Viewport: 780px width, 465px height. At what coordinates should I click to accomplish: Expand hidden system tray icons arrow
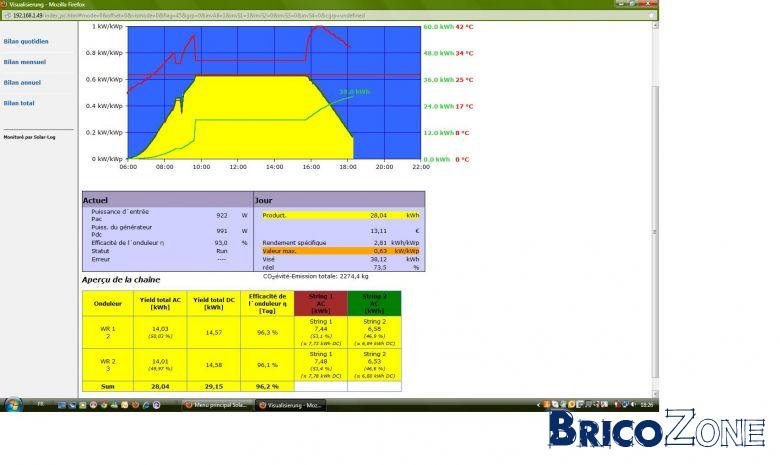(x=538, y=405)
